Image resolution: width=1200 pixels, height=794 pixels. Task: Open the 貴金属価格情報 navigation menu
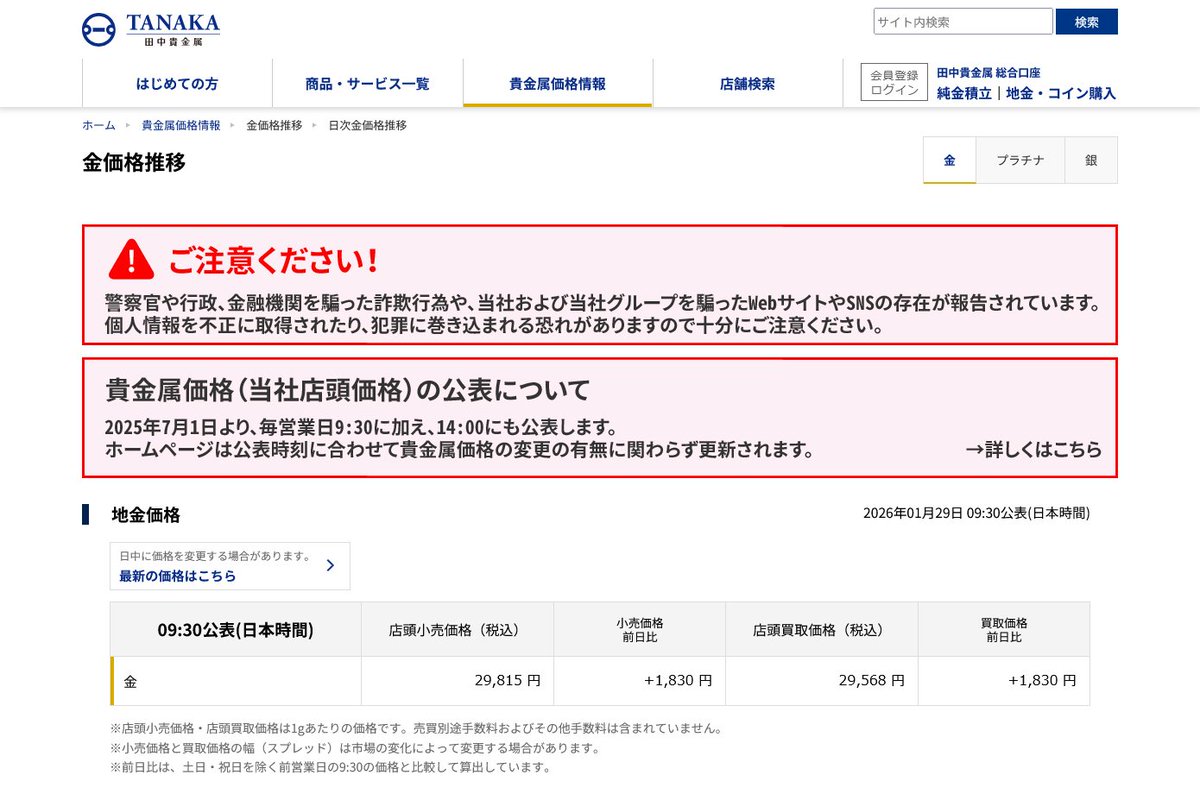pyautogui.click(x=557, y=84)
